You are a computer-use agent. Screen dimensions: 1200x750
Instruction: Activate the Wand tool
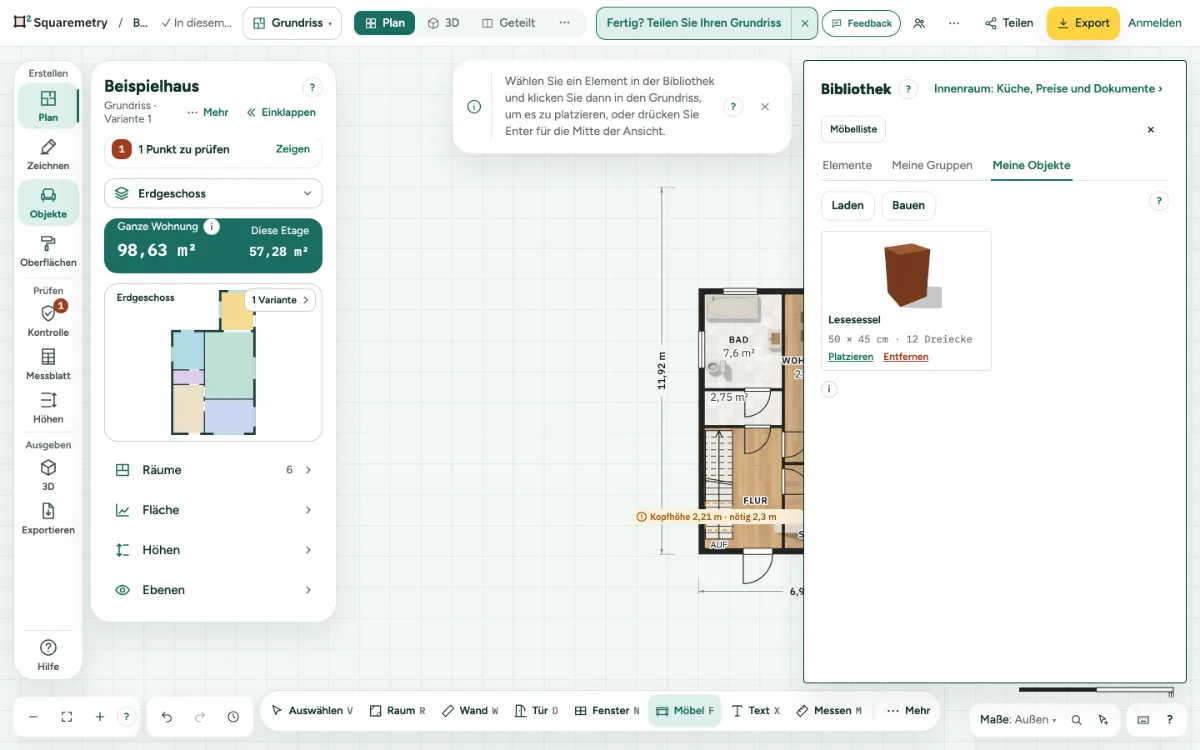pos(470,711)
